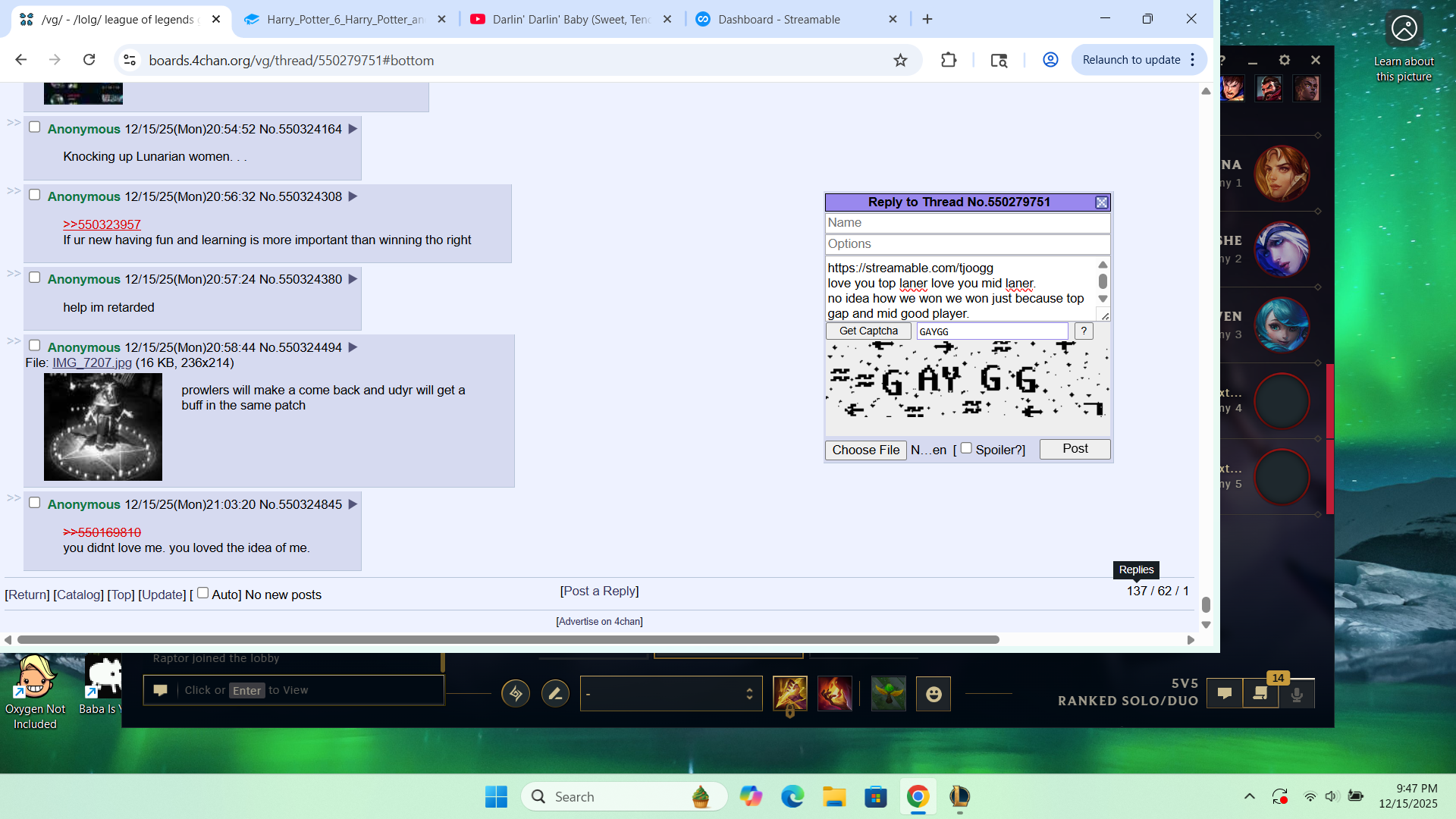Click the League microphone icon
Screen dimensions: 1456x819
pyautogui.click(x=1297, y=694)
